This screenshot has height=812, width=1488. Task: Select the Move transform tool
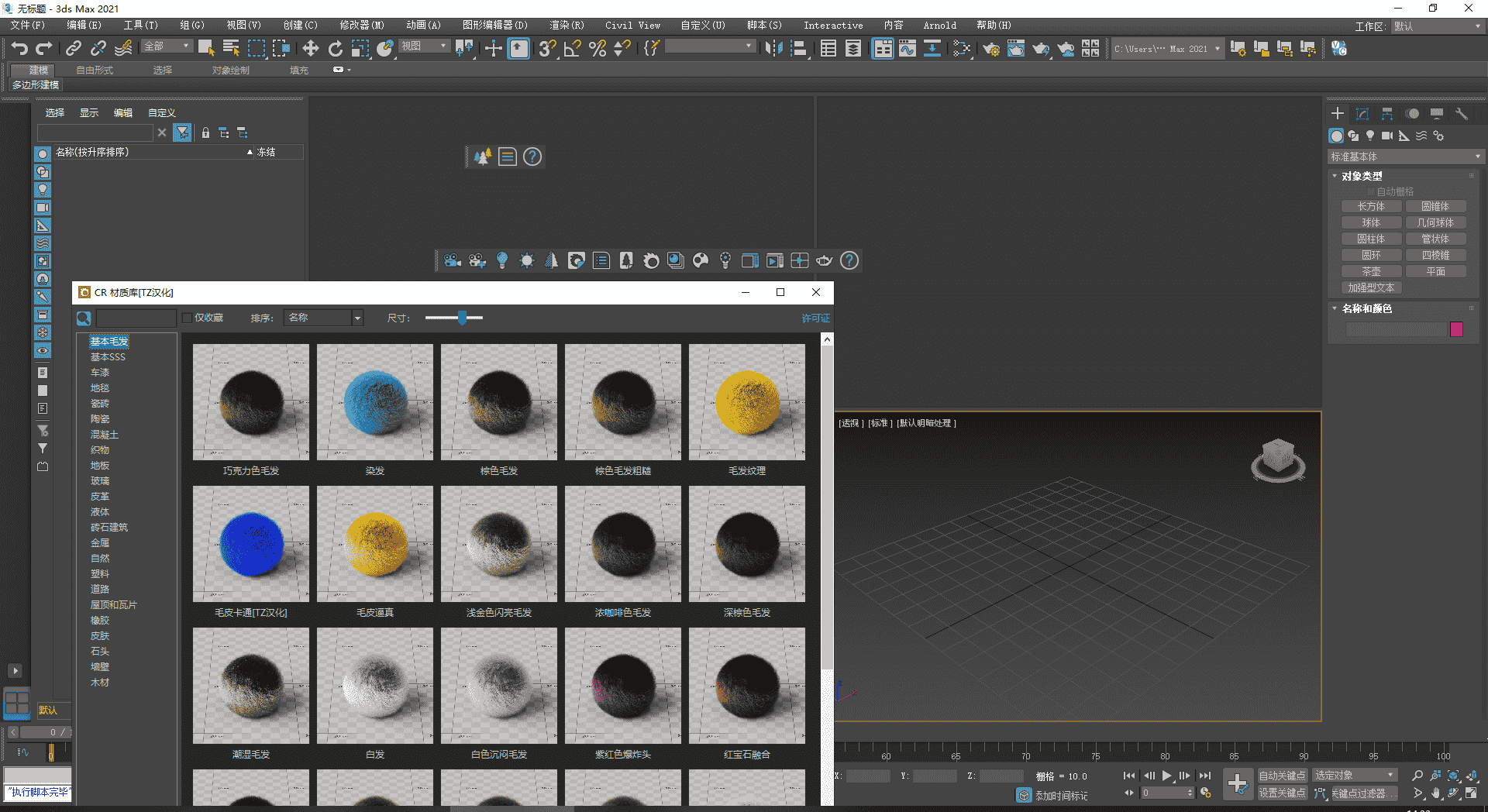310,49
